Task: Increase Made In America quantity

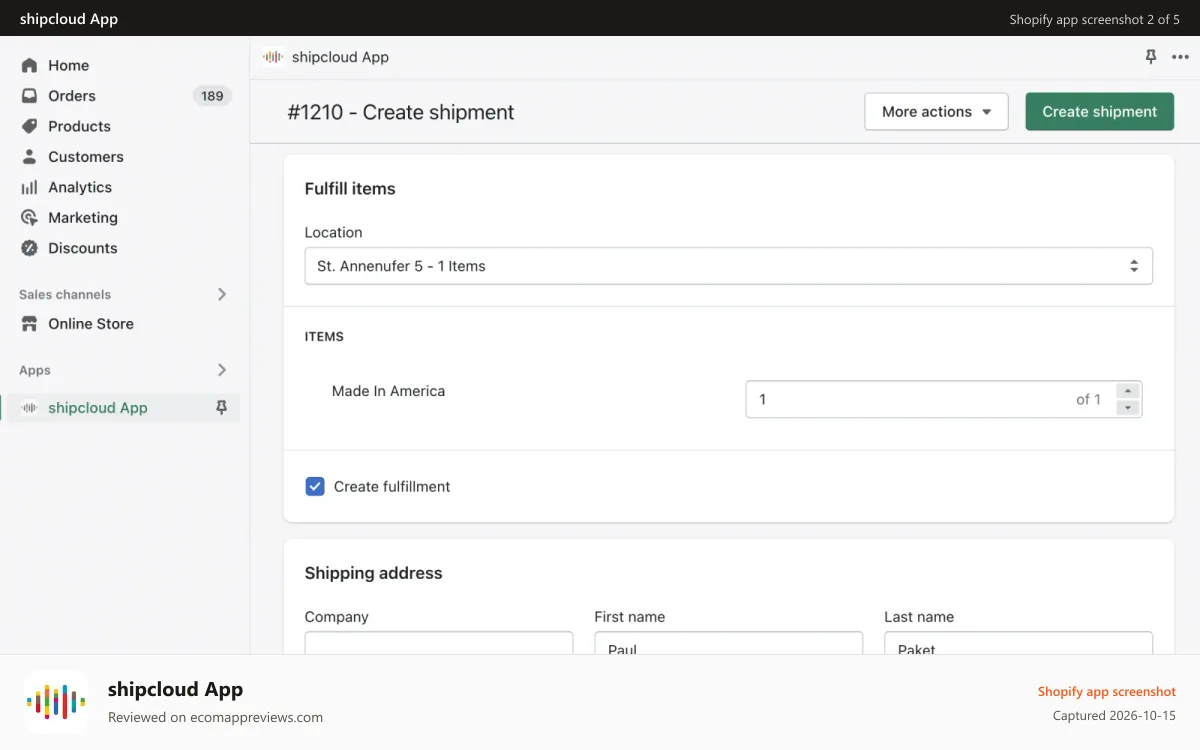Action: (1128, 391)
